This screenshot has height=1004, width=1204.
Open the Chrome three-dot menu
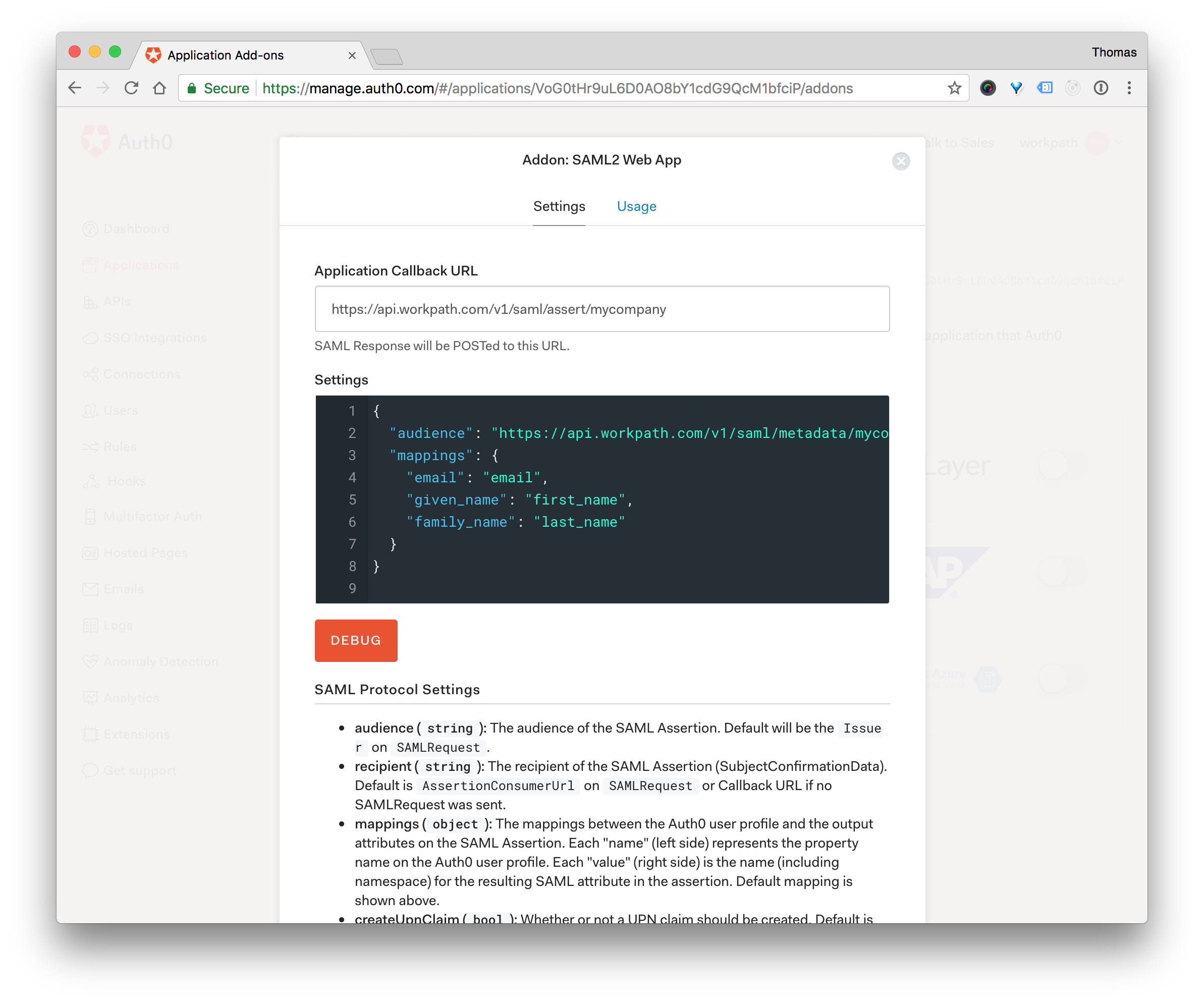point(1129,88)
